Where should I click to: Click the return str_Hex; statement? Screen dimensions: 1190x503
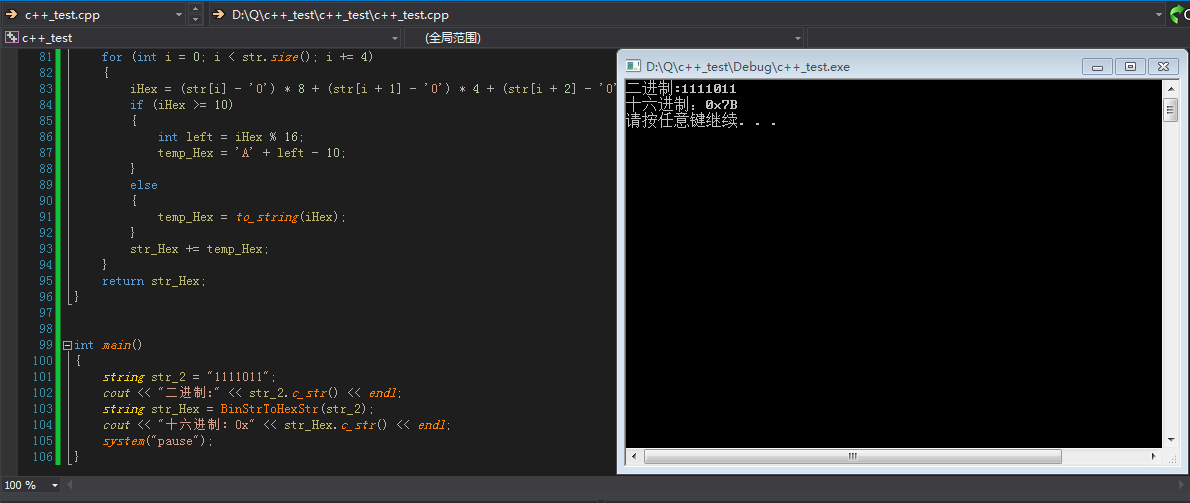154,281
